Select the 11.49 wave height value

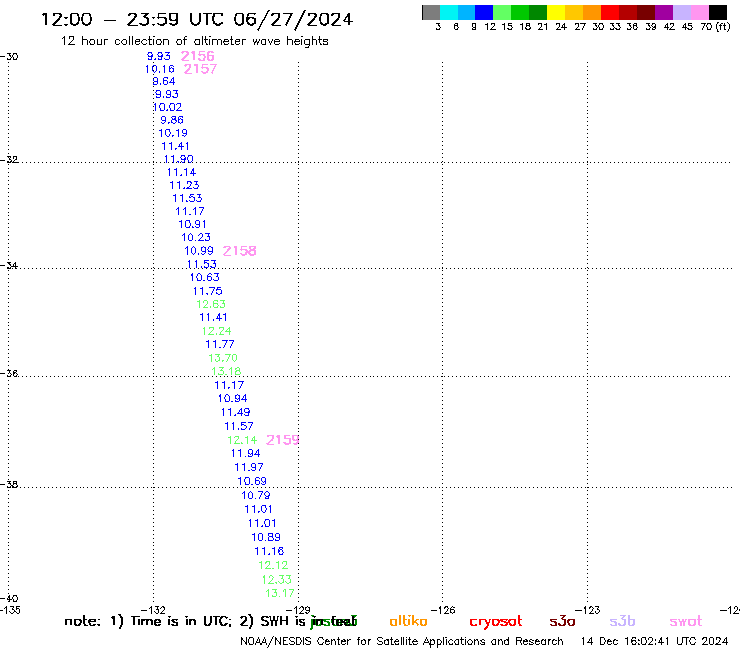[235, 412]
